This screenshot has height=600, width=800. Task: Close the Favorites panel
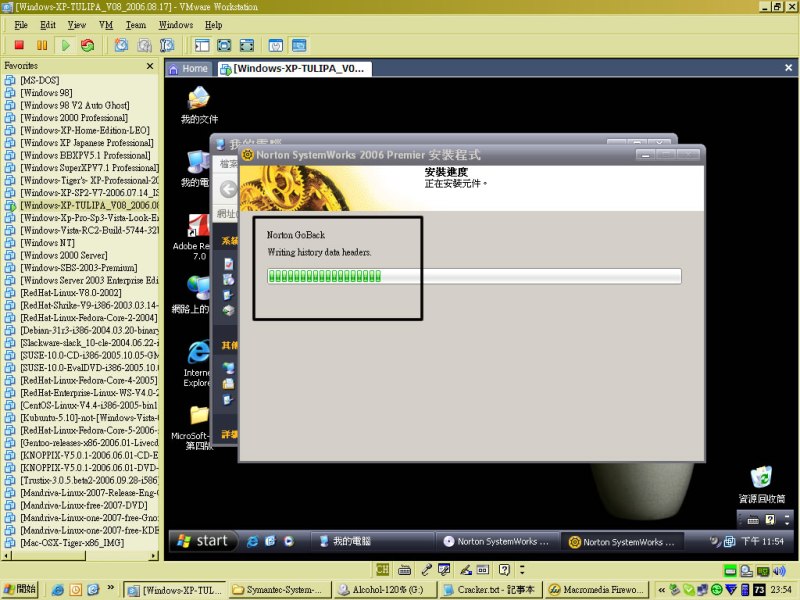[149, 66]
